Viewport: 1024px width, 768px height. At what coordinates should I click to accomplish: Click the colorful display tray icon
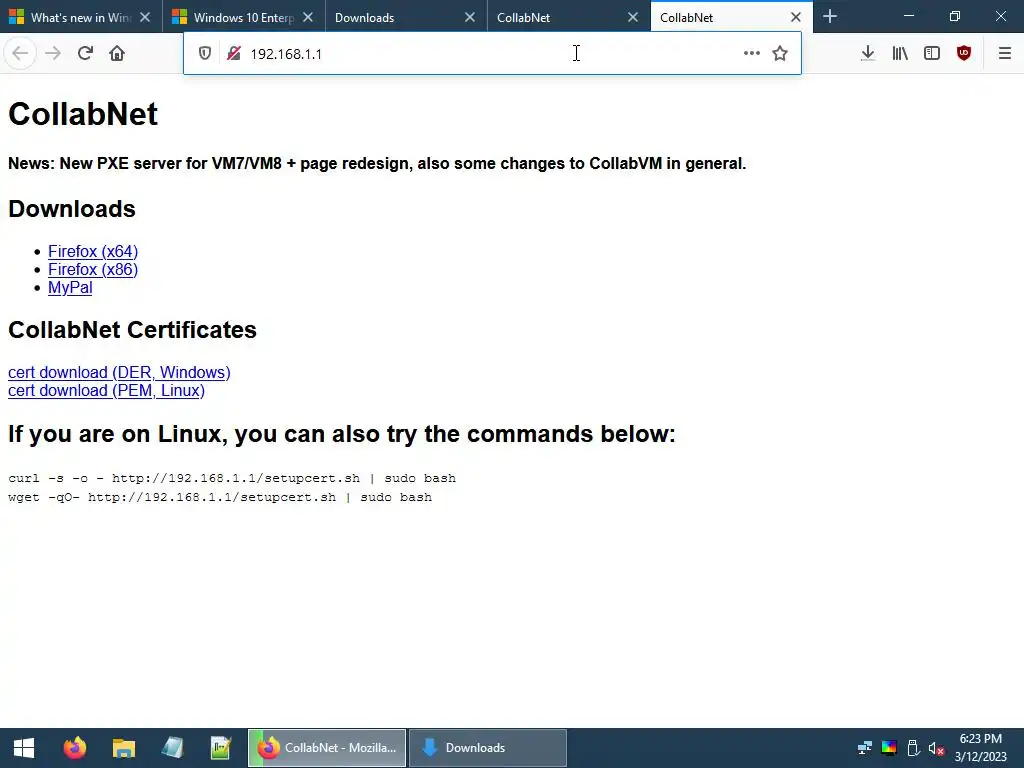889,748
